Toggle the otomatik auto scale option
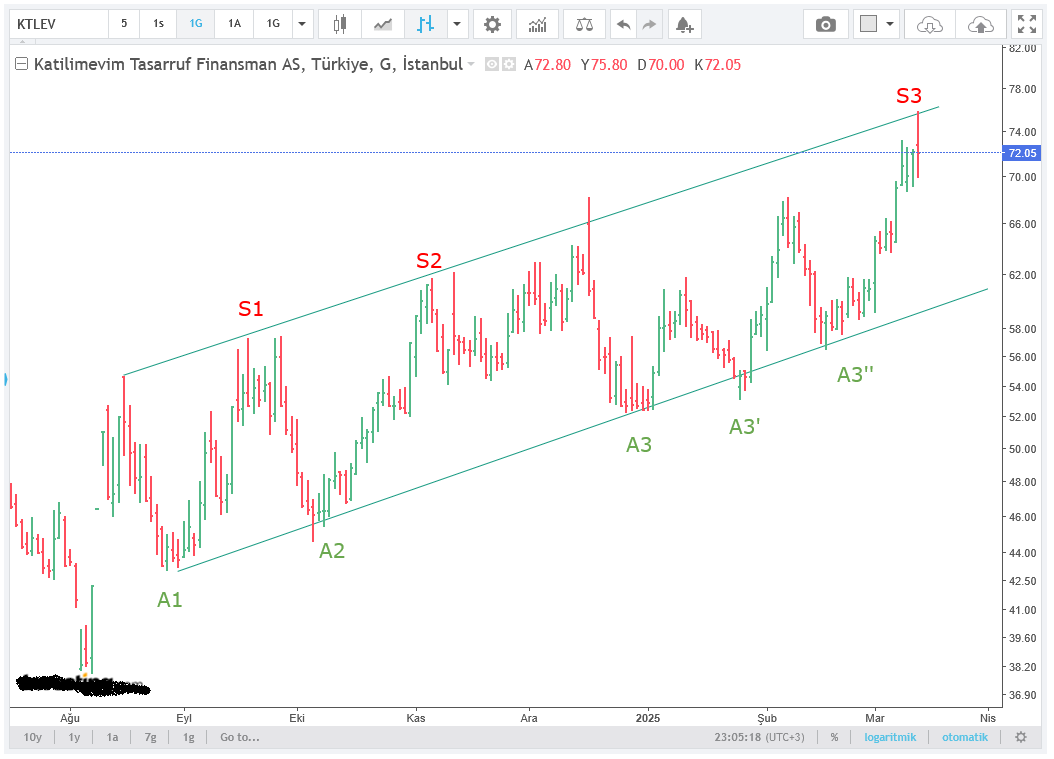This screenshot has height=759, width=1054. [964, 737]
